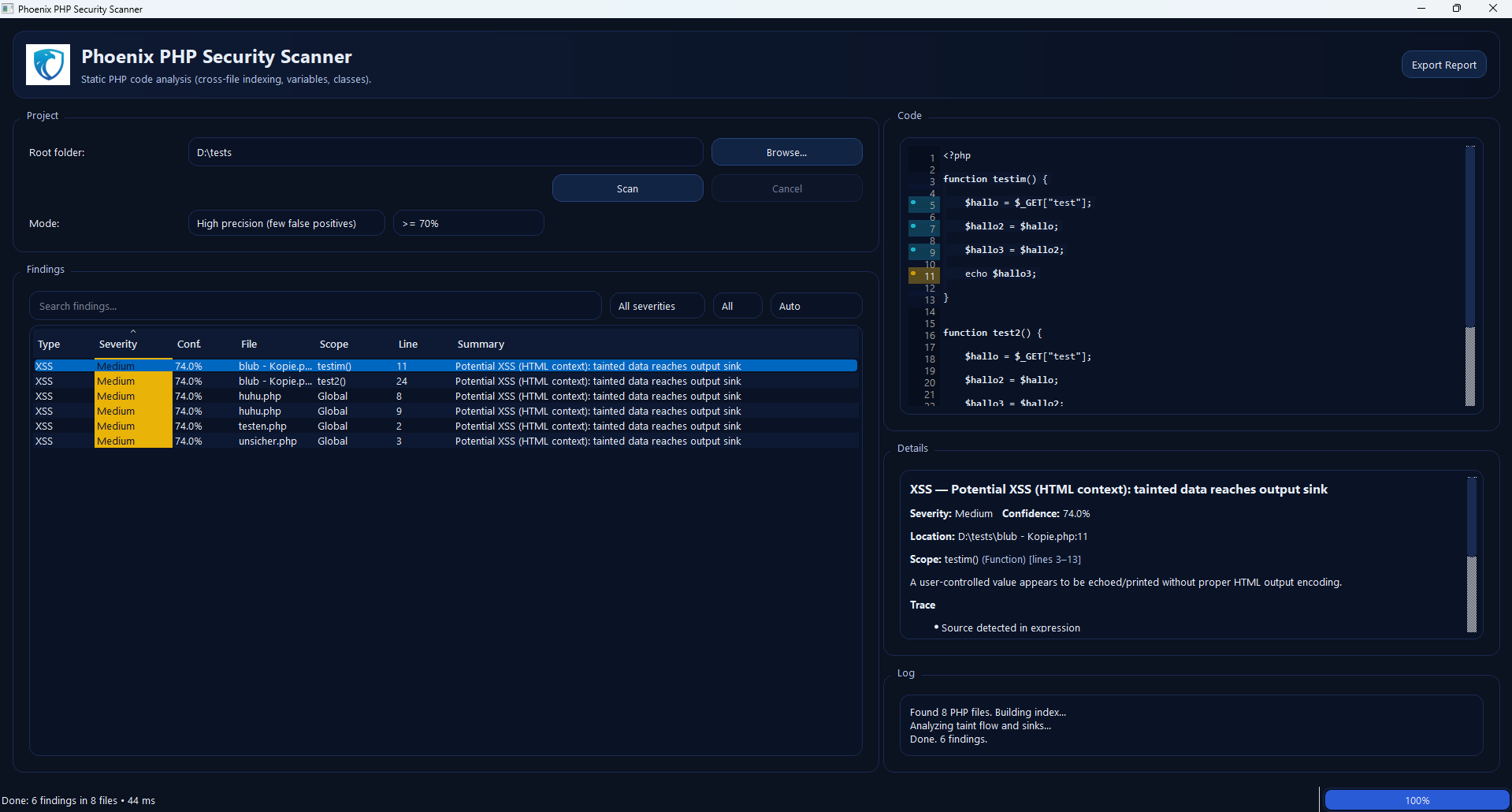Click the Phoenix shield logo
The width and height of the screenshot is (1512, 812).
tap(48, 65)
